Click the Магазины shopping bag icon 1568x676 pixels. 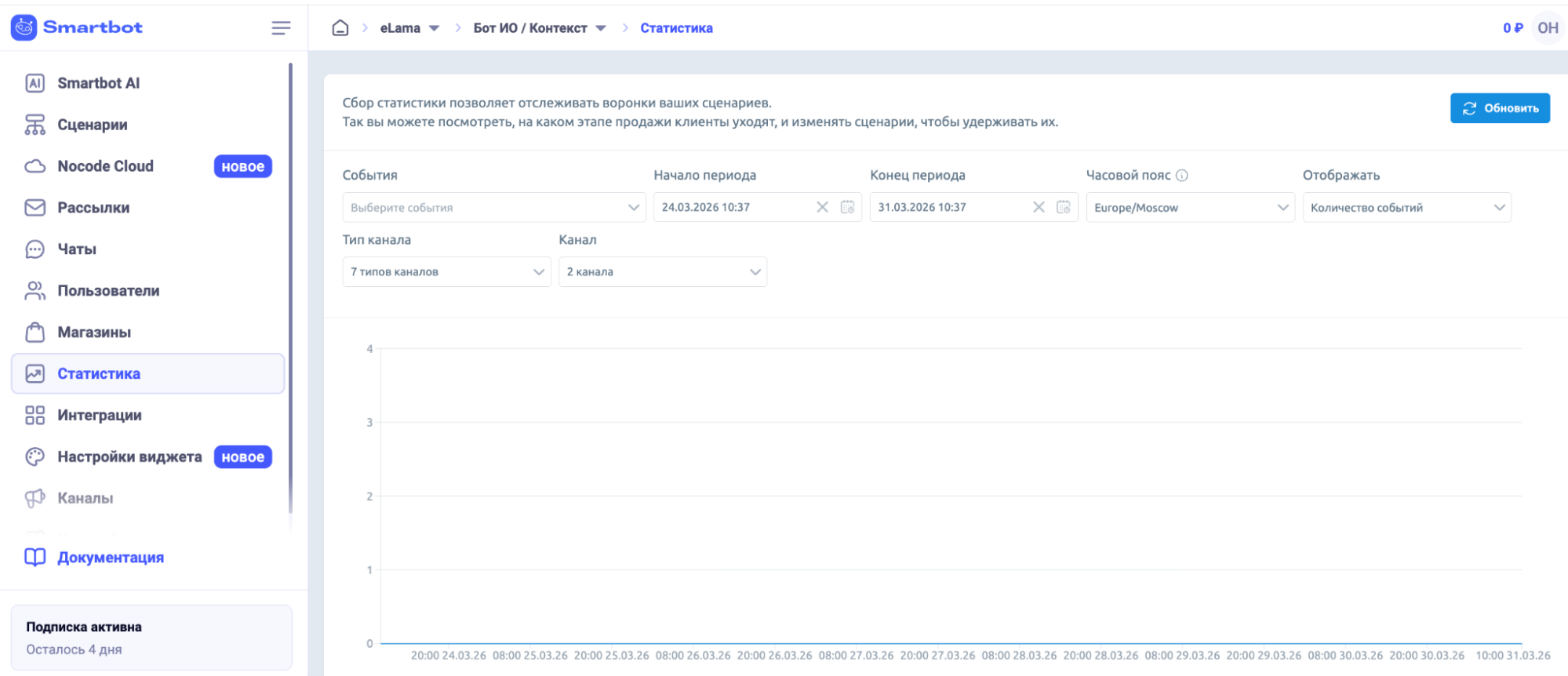(35, 333)
